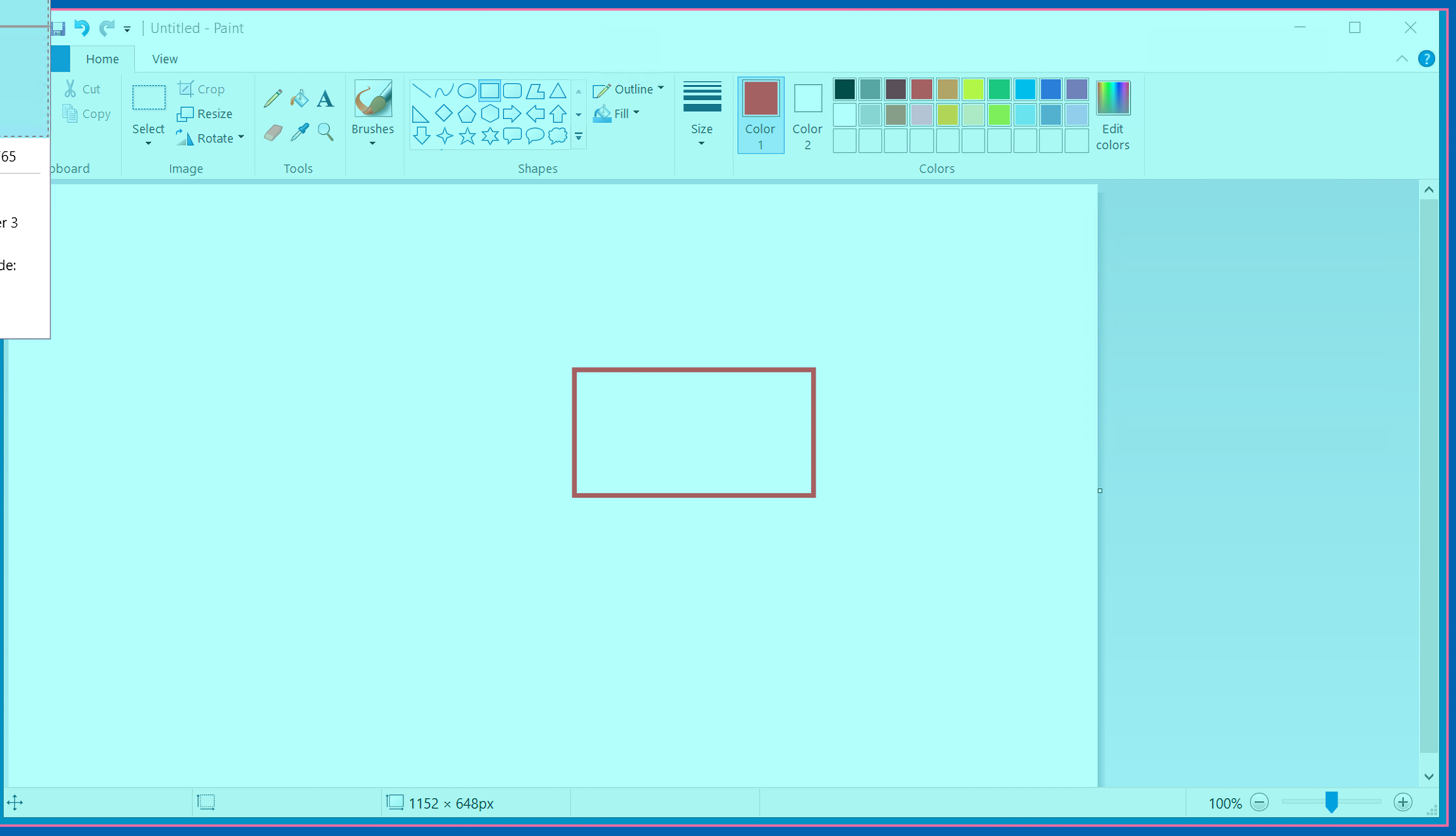Choose the Rectangle shape

coord(490,91)
